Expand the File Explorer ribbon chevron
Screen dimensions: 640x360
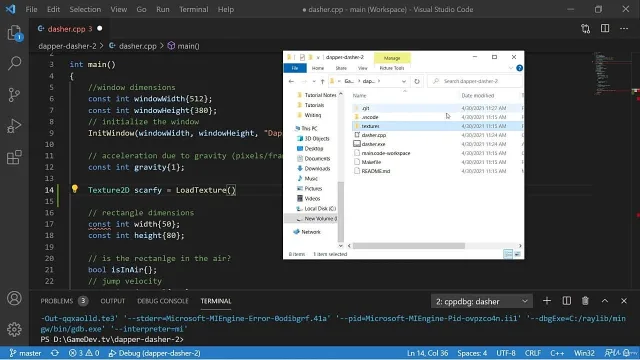511,68
